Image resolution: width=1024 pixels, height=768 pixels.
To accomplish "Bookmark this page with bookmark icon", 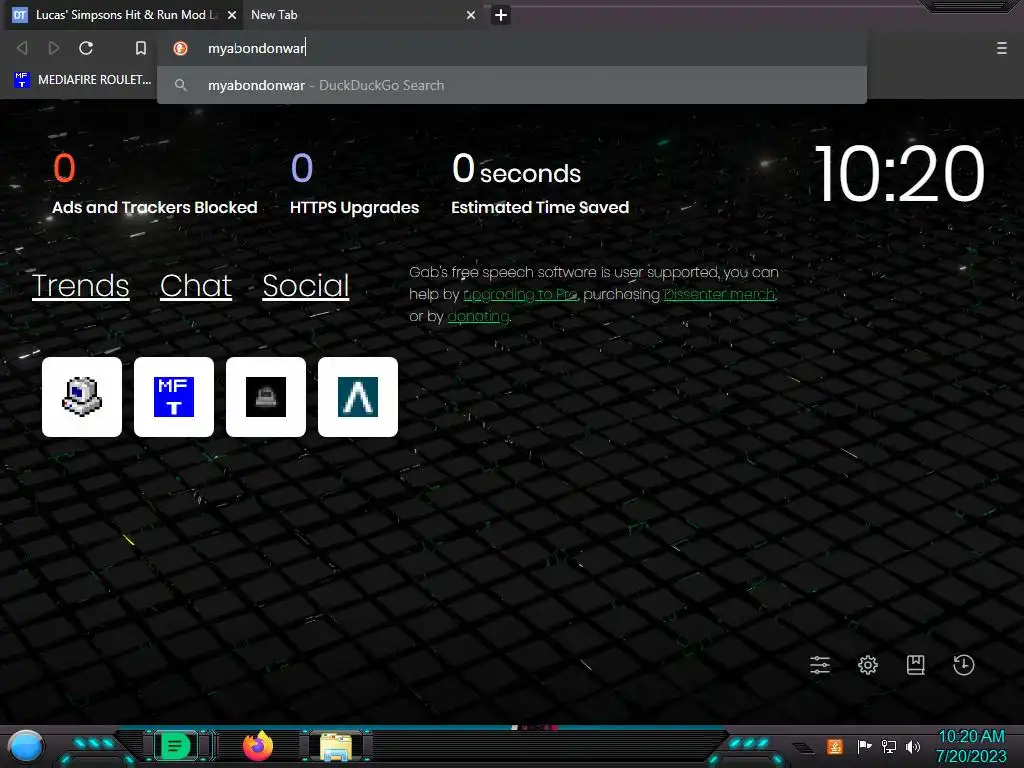I will click(x=140, y=48).
